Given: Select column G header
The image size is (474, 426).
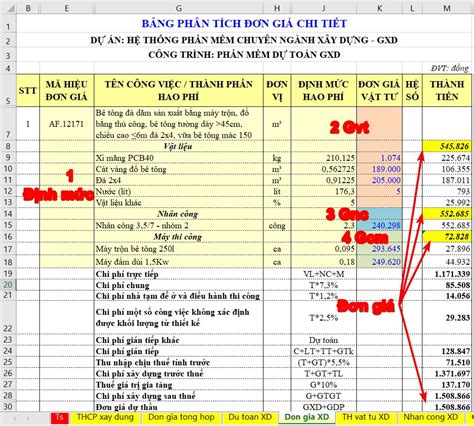Looking at the screenshot, I should pyautogui.click(x=179, y=8).
